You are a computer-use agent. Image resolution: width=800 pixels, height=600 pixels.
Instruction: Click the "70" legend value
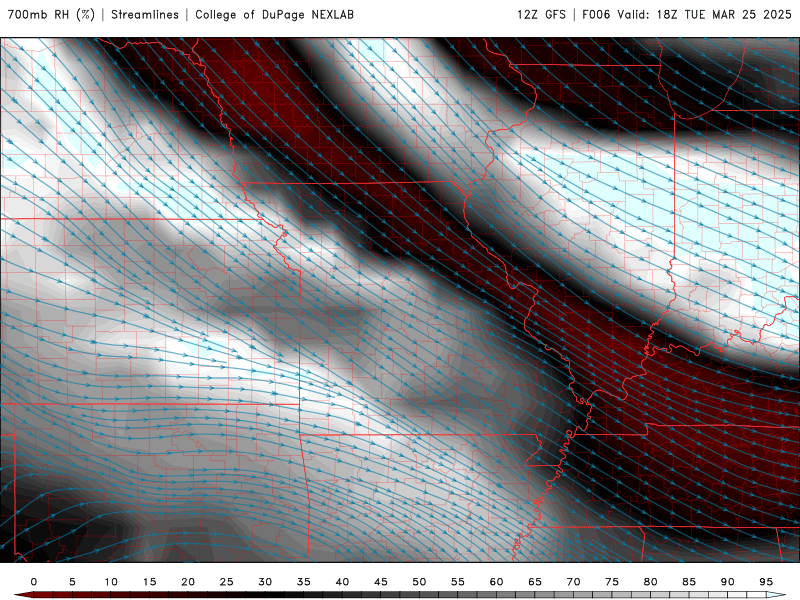[573, 582]
